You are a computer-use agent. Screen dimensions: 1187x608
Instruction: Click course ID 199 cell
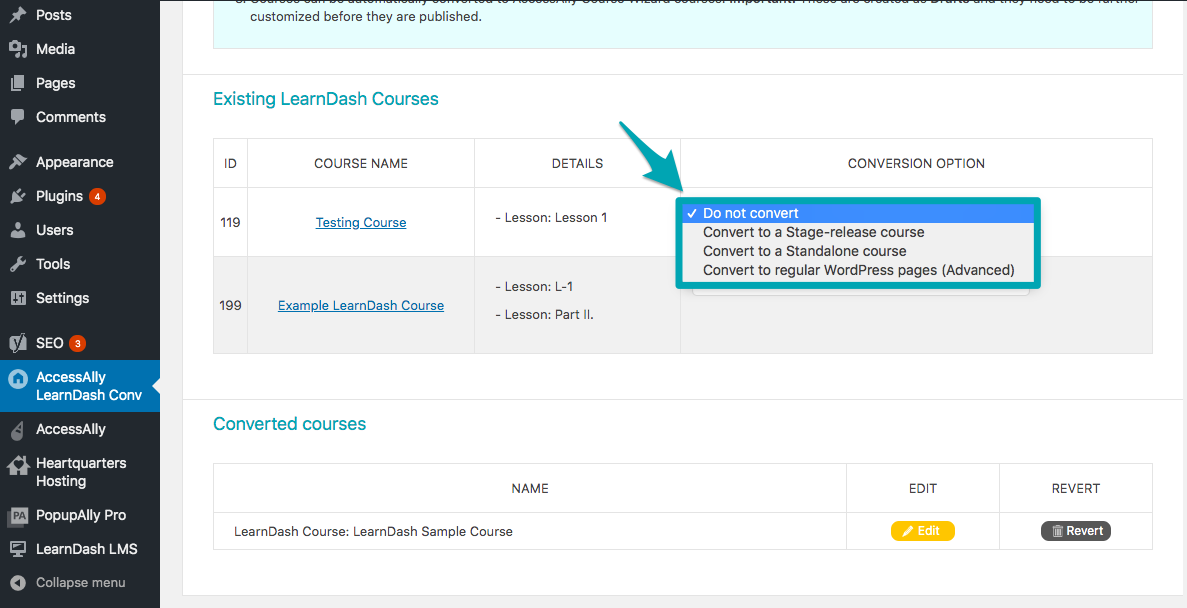(230, 306)
